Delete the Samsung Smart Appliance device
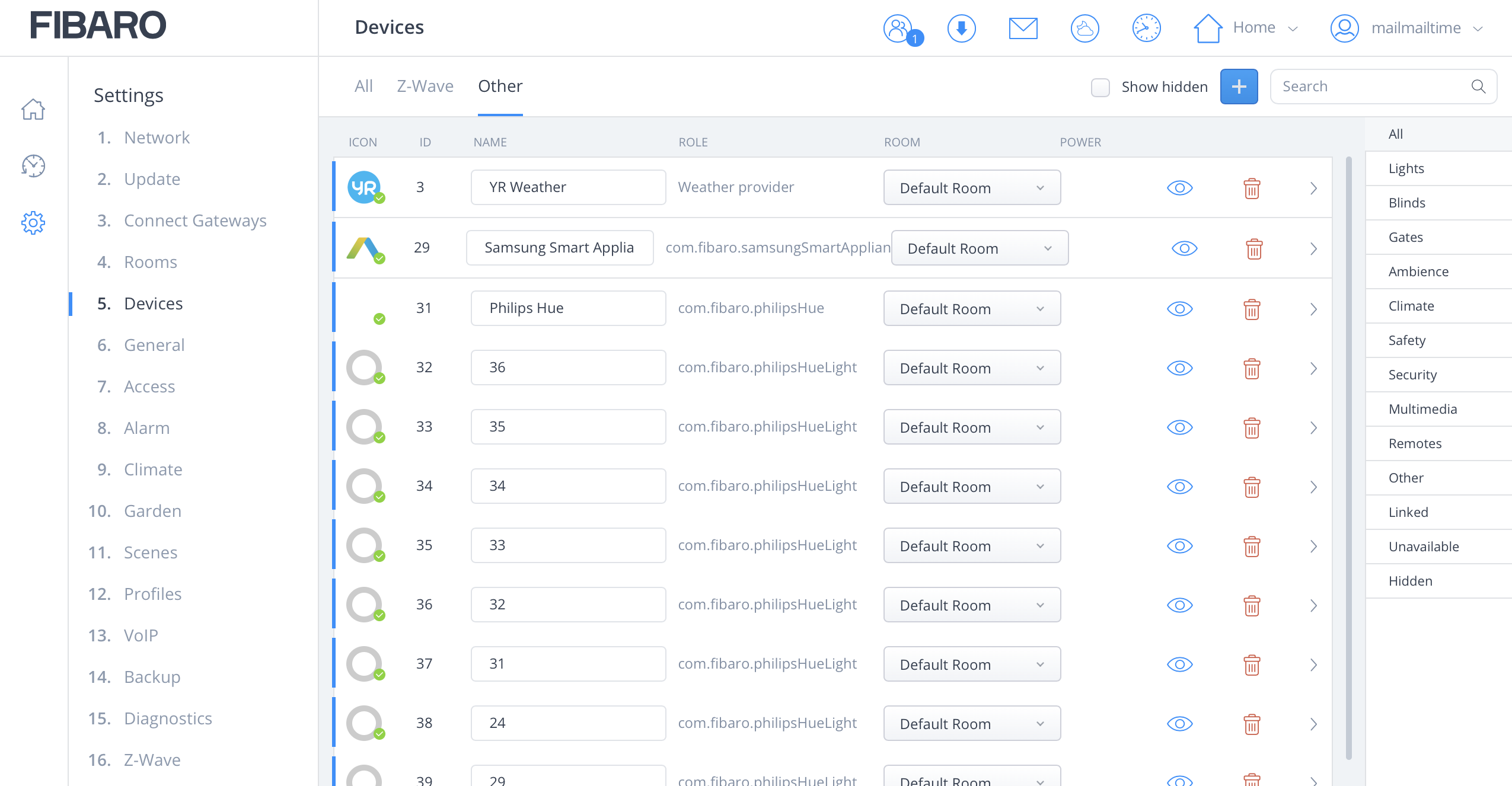The width and height of the screenshot is (1512, 786). 1254,249
